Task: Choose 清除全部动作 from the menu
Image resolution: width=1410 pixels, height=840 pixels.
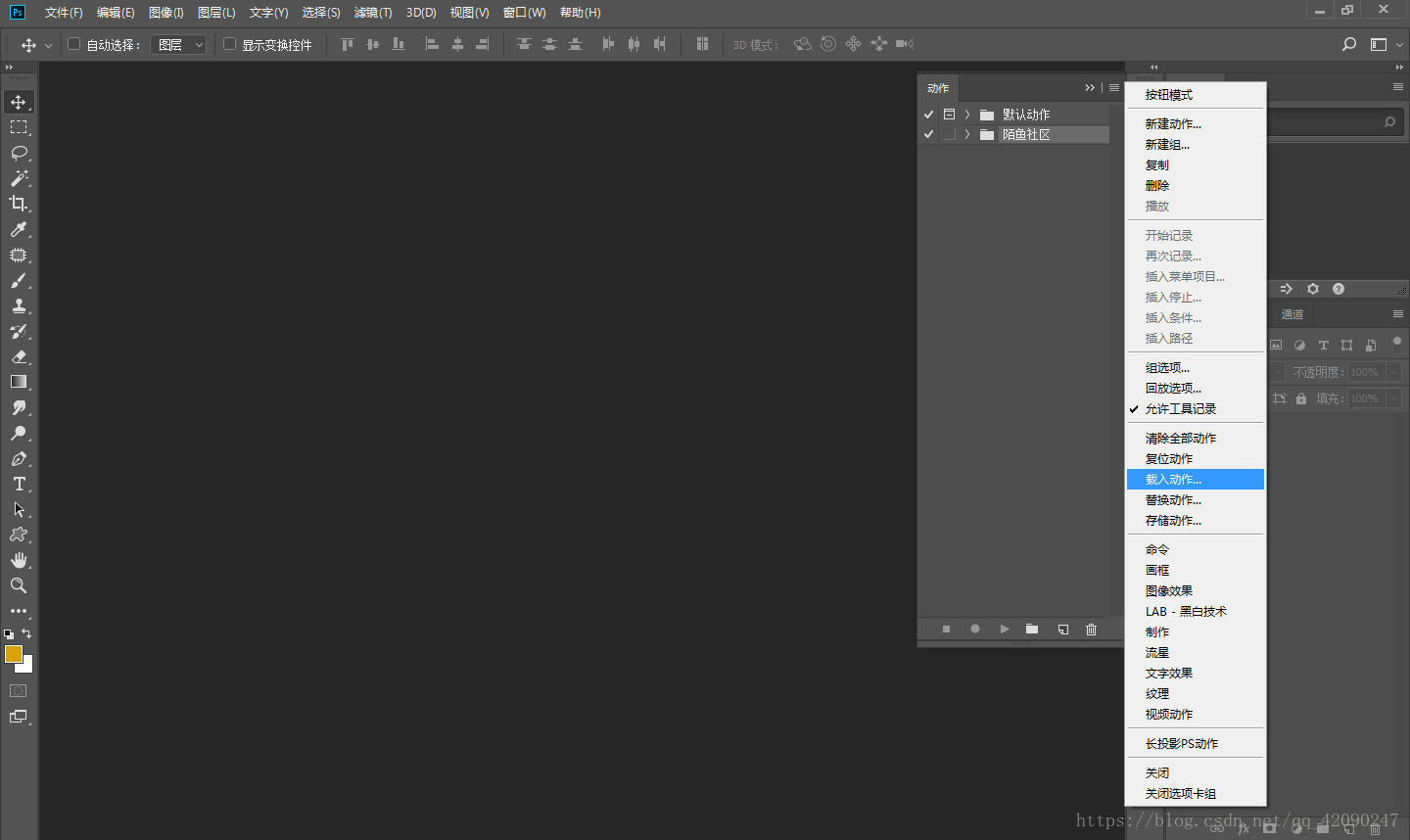Action: [x=1196, y=439]
